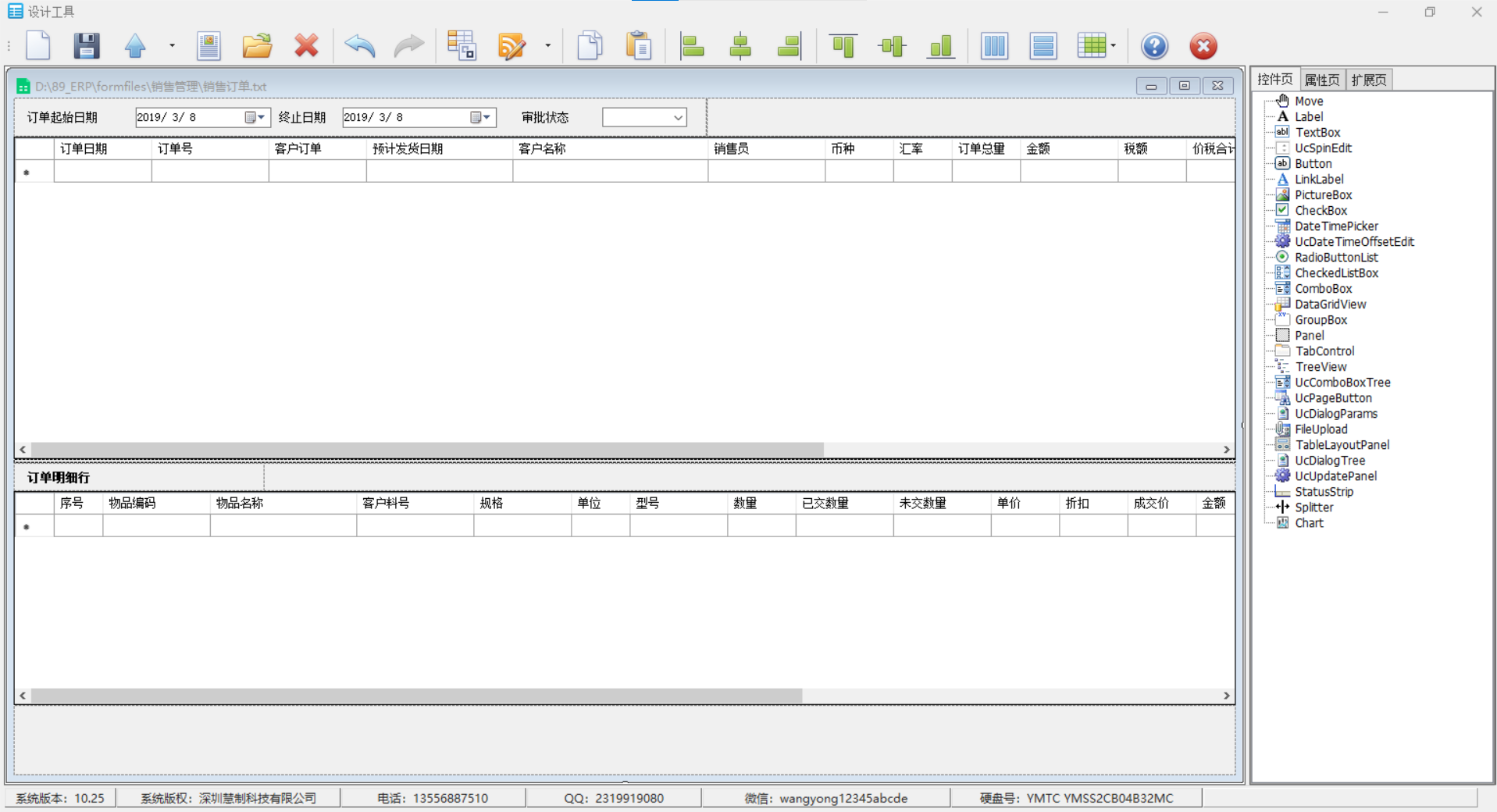Viewport: 1497px width, 812px height.
Task: Click the align bottom edges icon
Action: [941, 46]
